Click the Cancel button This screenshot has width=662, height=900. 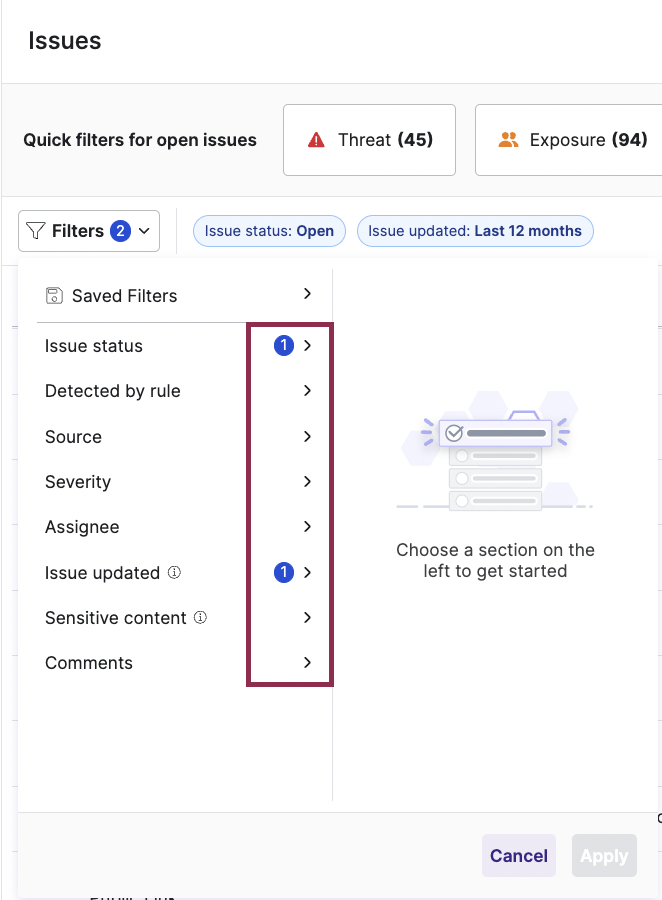click(519, 855)
